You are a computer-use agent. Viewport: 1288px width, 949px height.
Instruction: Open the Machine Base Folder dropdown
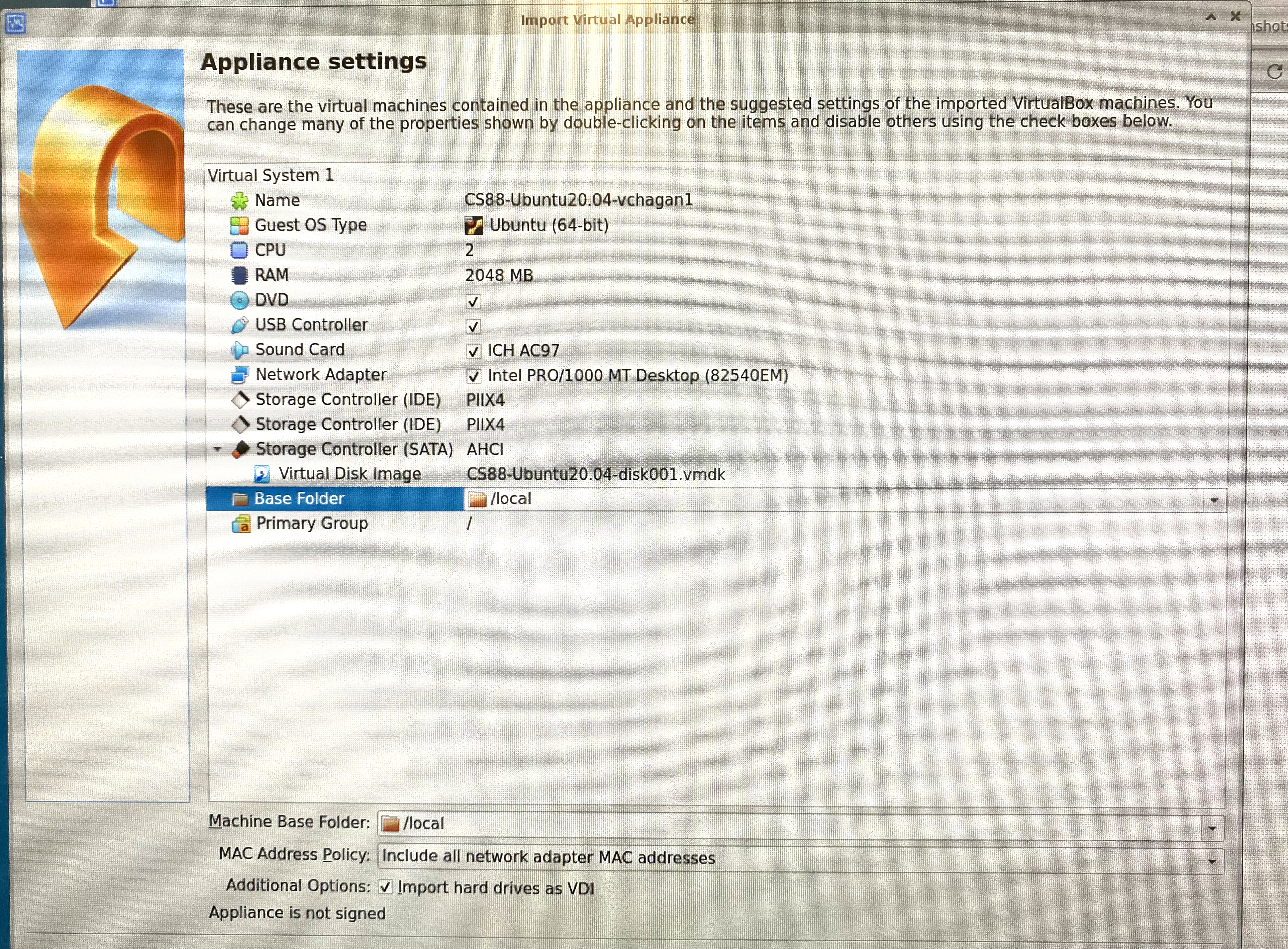[x=1212, y=828]
